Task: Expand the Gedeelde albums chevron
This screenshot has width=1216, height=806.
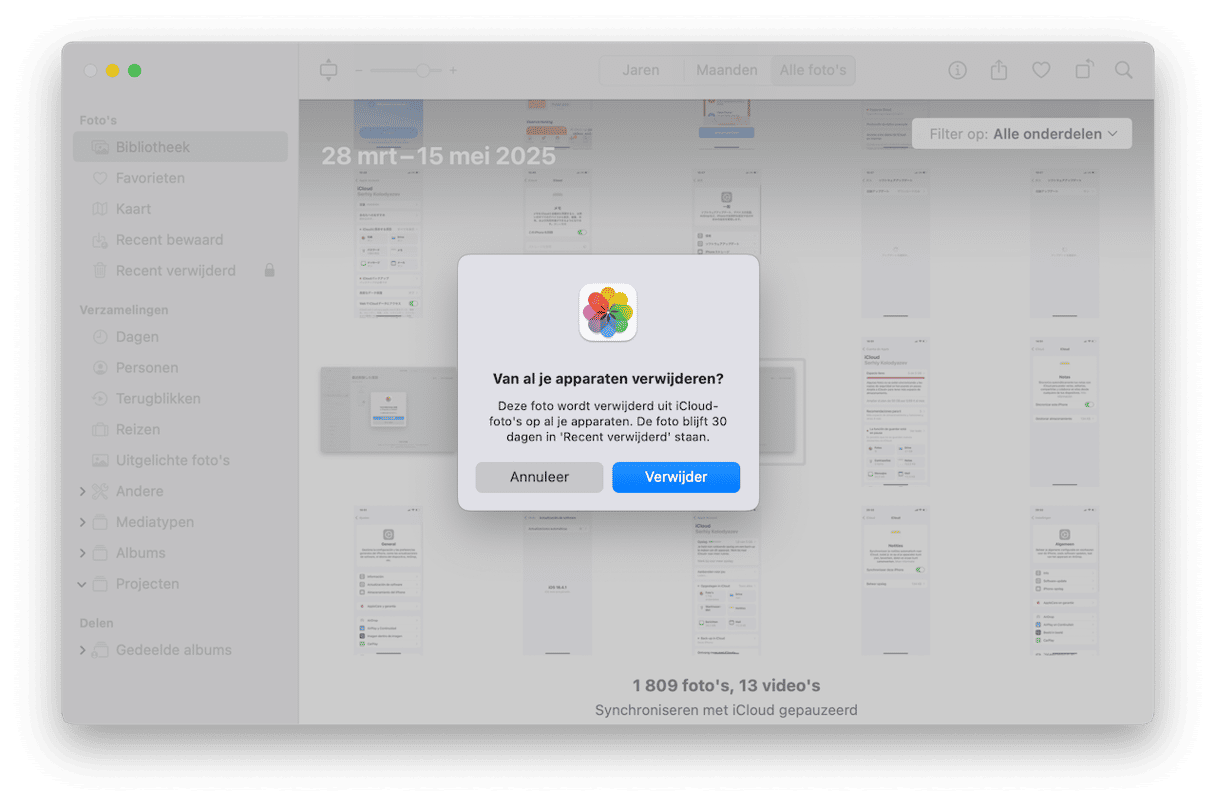Action: pyautogui.click(x=82, y=651)
